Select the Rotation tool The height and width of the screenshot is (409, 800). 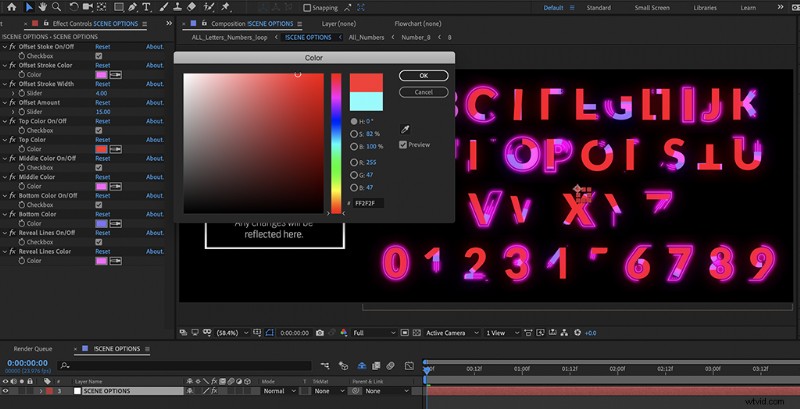[x=74, y=7]
